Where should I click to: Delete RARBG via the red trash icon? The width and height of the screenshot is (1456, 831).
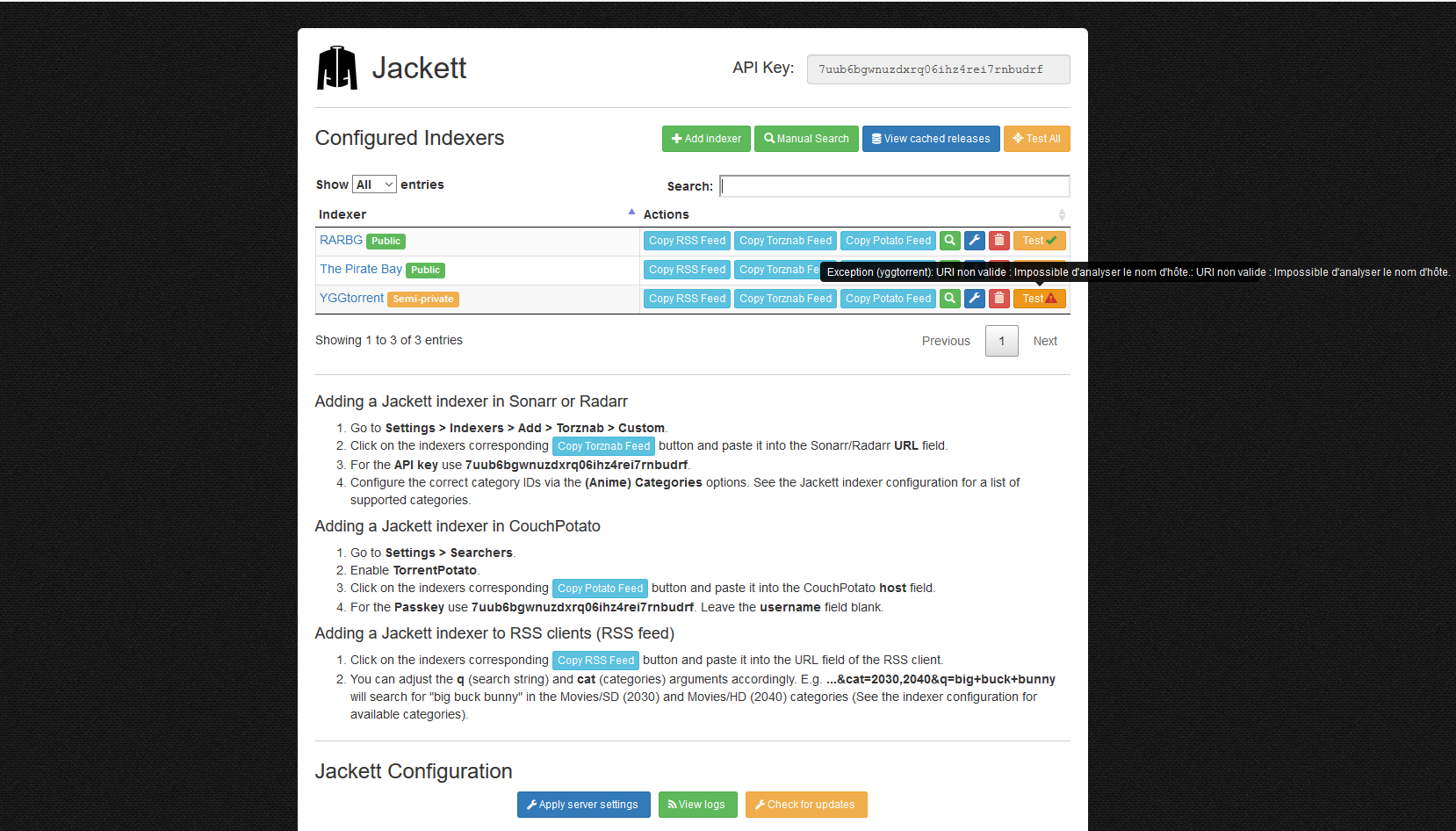point(998,240)
